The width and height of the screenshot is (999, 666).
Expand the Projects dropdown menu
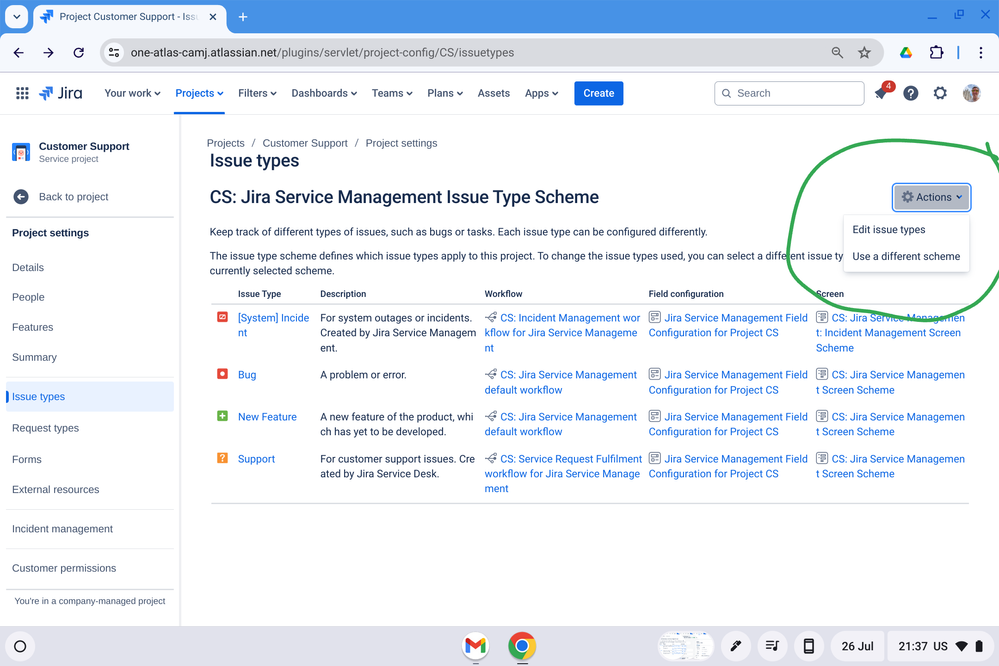pos(199,93)
